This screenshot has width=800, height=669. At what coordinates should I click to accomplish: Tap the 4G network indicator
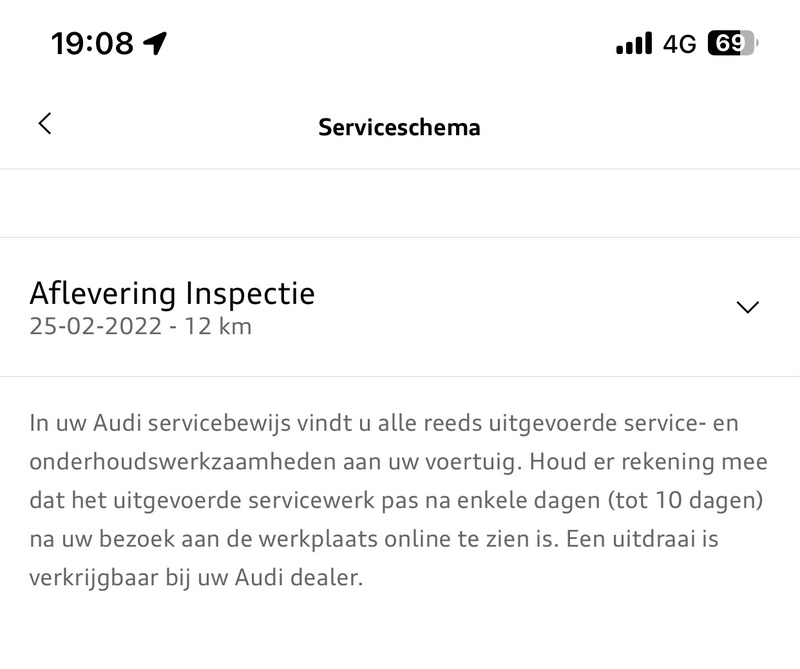tap(680, 44)
